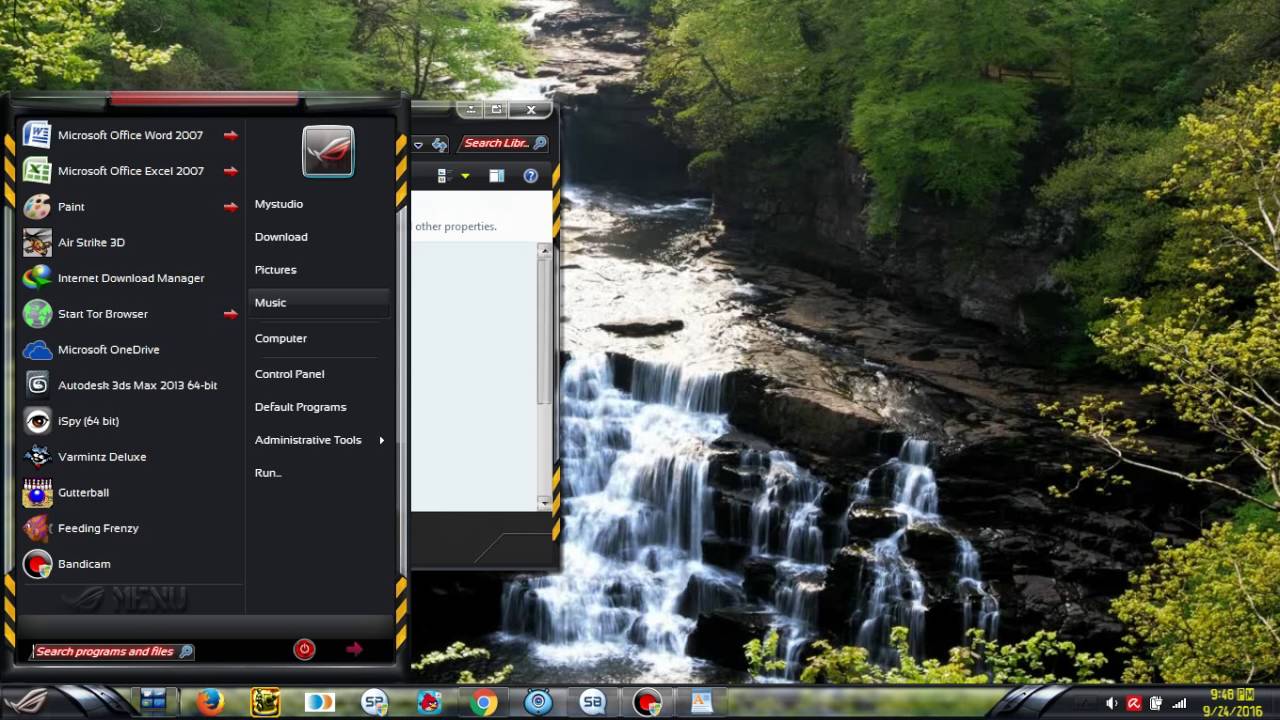Launch Air Strike 3D game
Screen dimensions: 1280x720
130,242
